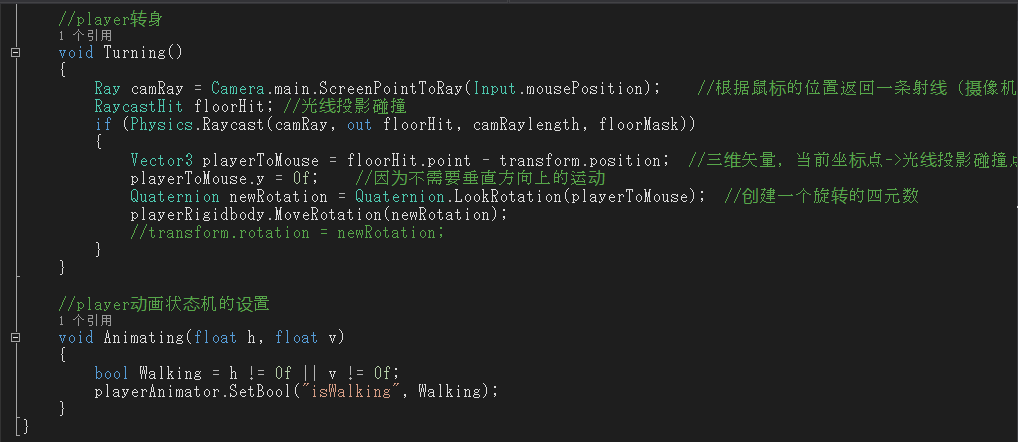Open references link above Animating method

point(85,321)
